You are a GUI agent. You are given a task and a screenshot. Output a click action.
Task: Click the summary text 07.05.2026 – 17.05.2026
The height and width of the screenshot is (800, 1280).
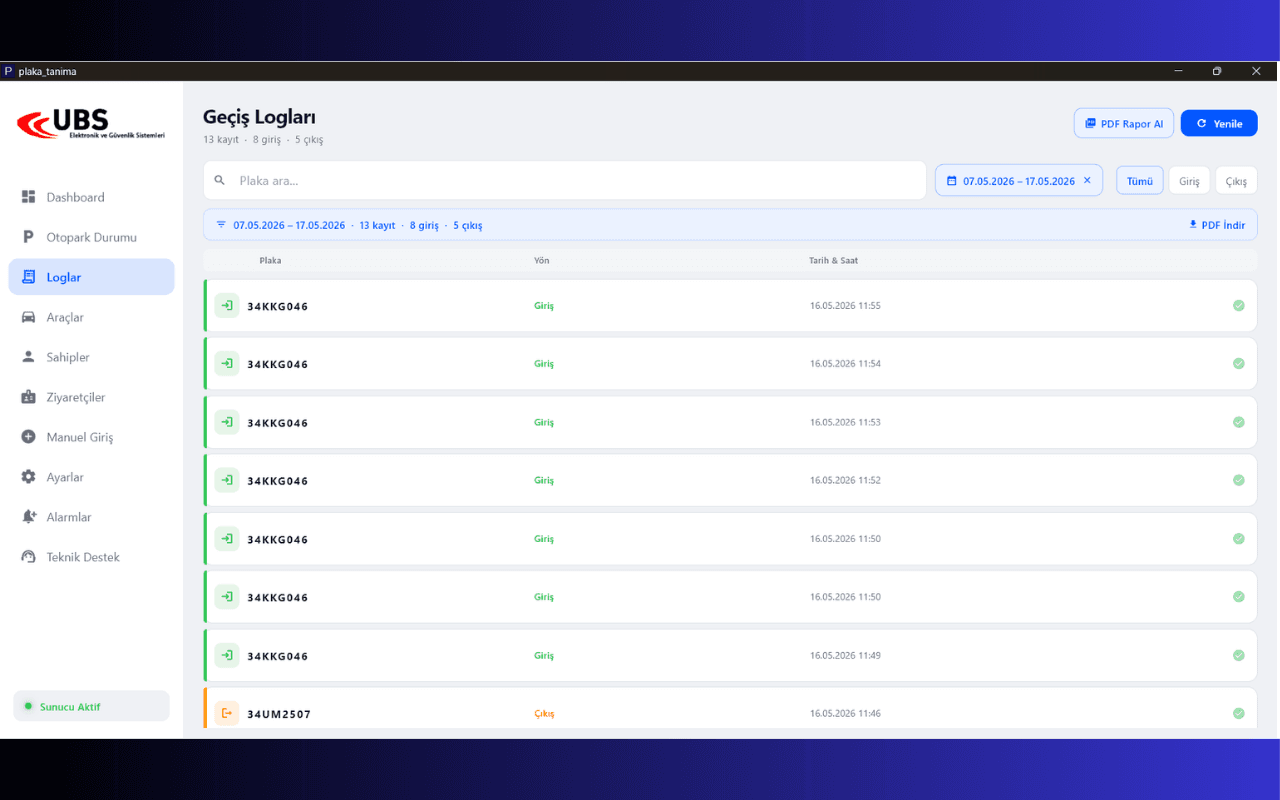click(x=289, y=225)
